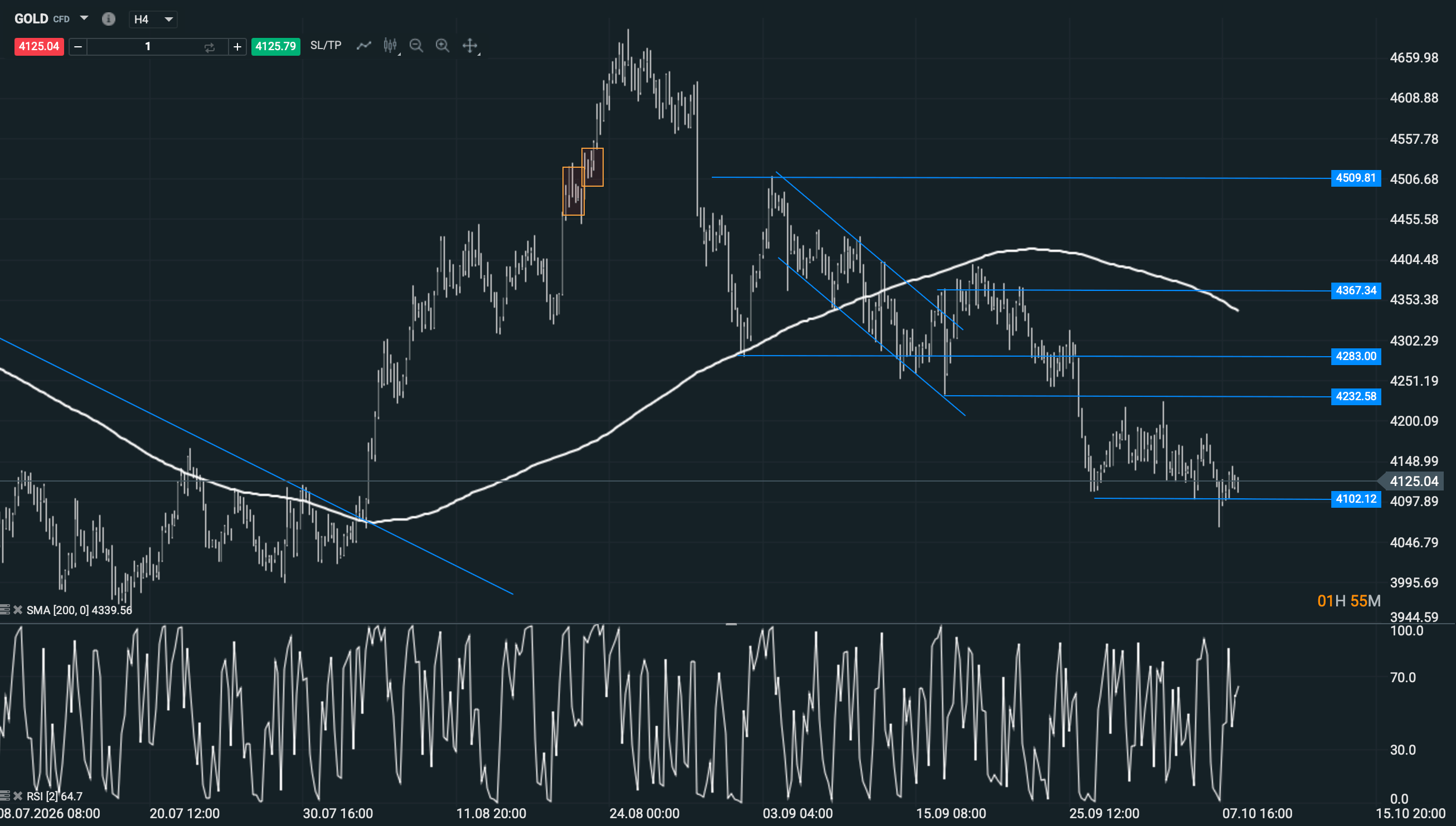The width and height of the screenshot is (1456, 826).
Task: Open the H4 timeframe dropdown
Action: tap(153, 20)
